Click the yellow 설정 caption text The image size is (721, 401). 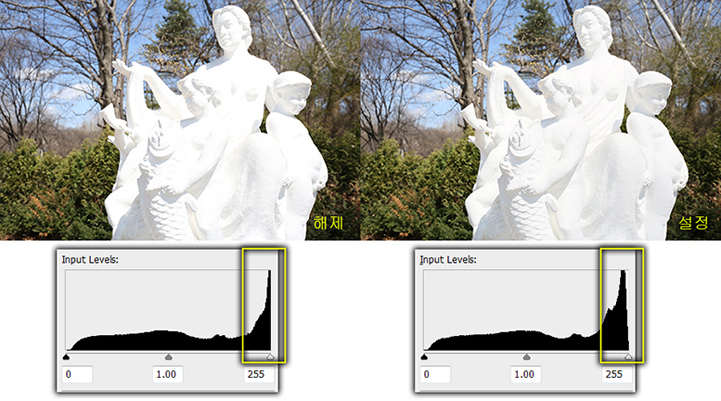(694, 223)
